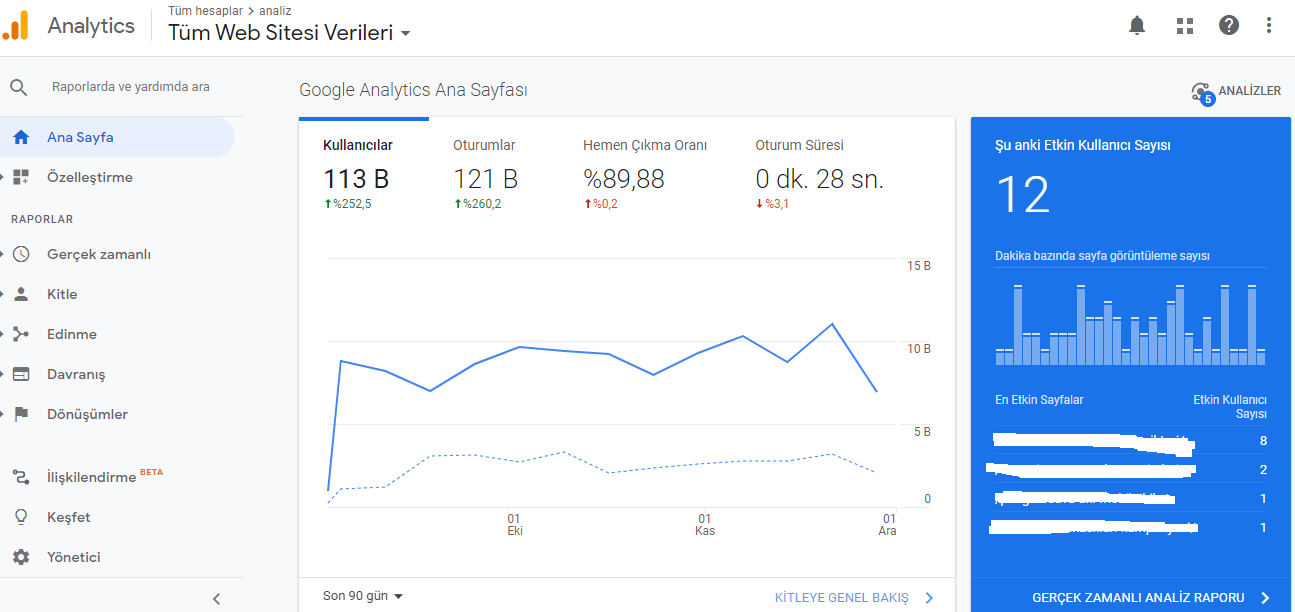Open the Yönetici gear icon
The image size is (1295, 612).
tap(21, 557)
